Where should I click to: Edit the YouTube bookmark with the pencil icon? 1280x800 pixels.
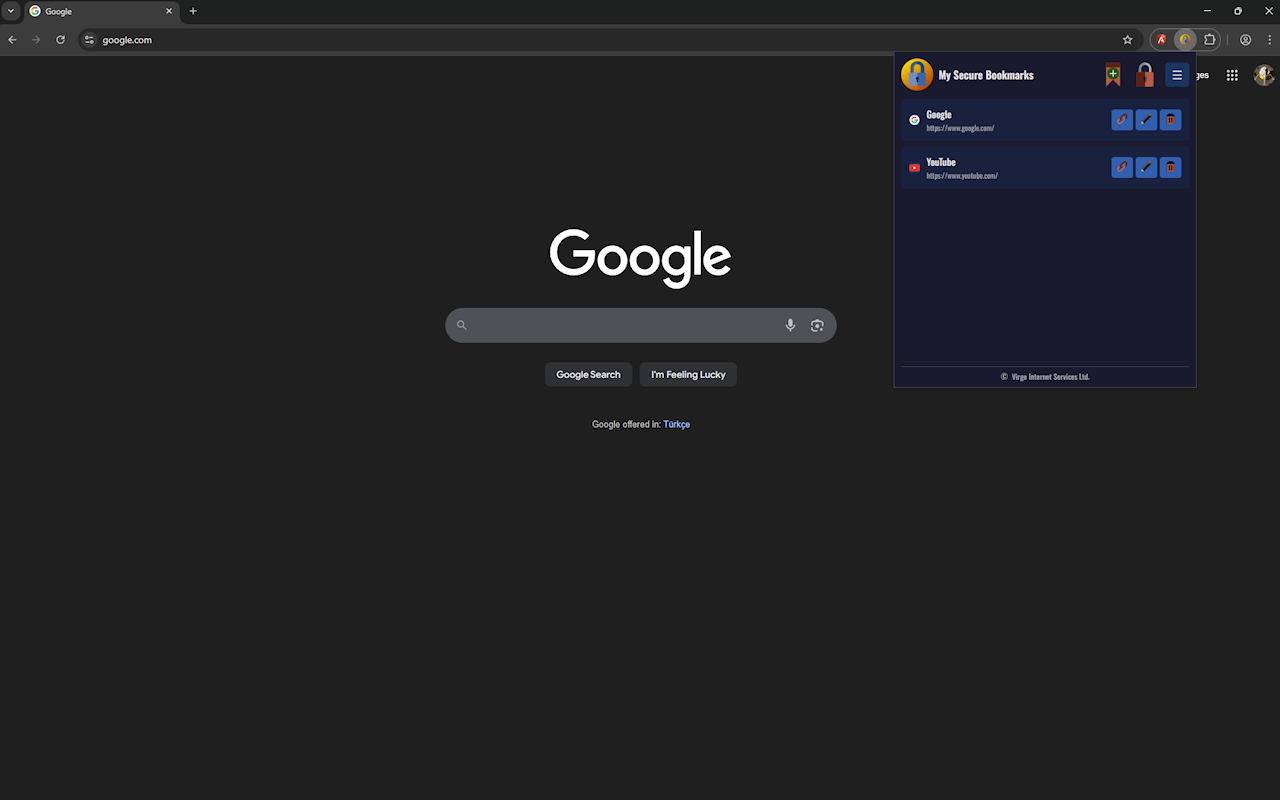click(x=1146, y=168)
